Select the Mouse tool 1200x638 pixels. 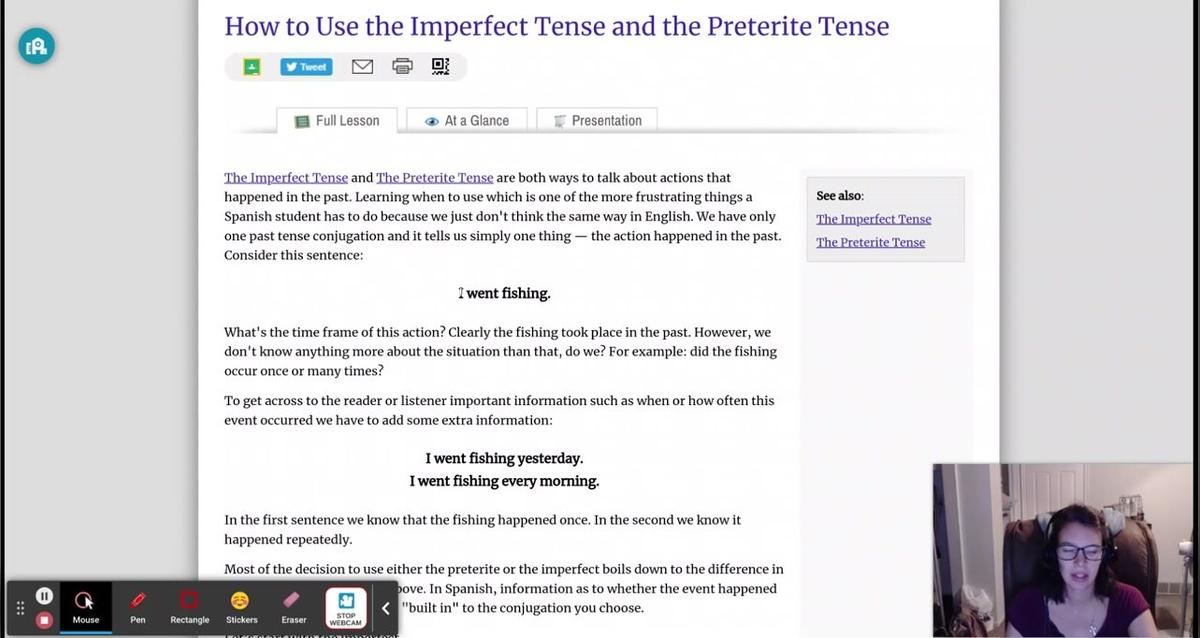(86, 608)
